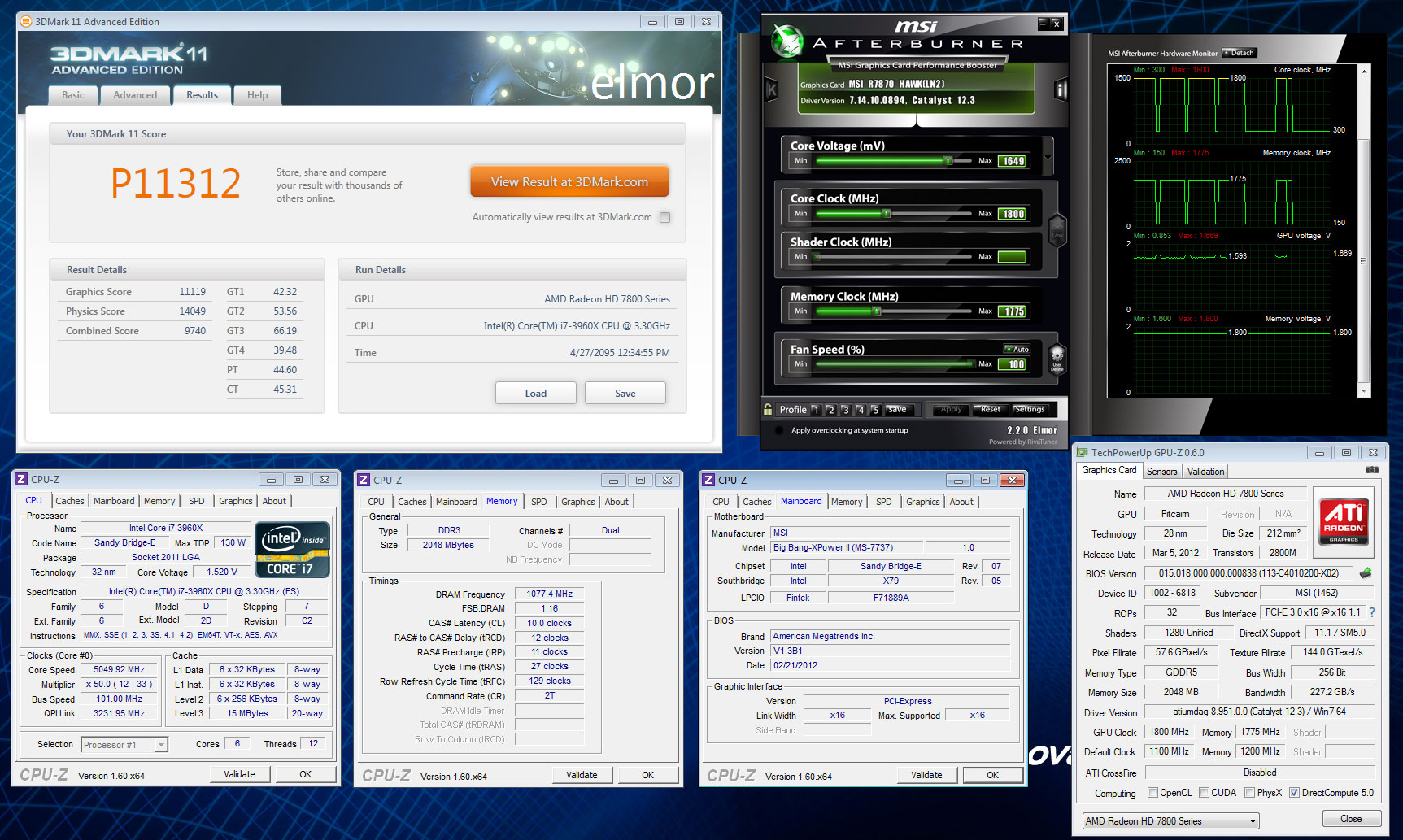This screenshot has width=1403, height=840.
Task: Click View Result at 3DMark.com button
Action: pos(569,182)
